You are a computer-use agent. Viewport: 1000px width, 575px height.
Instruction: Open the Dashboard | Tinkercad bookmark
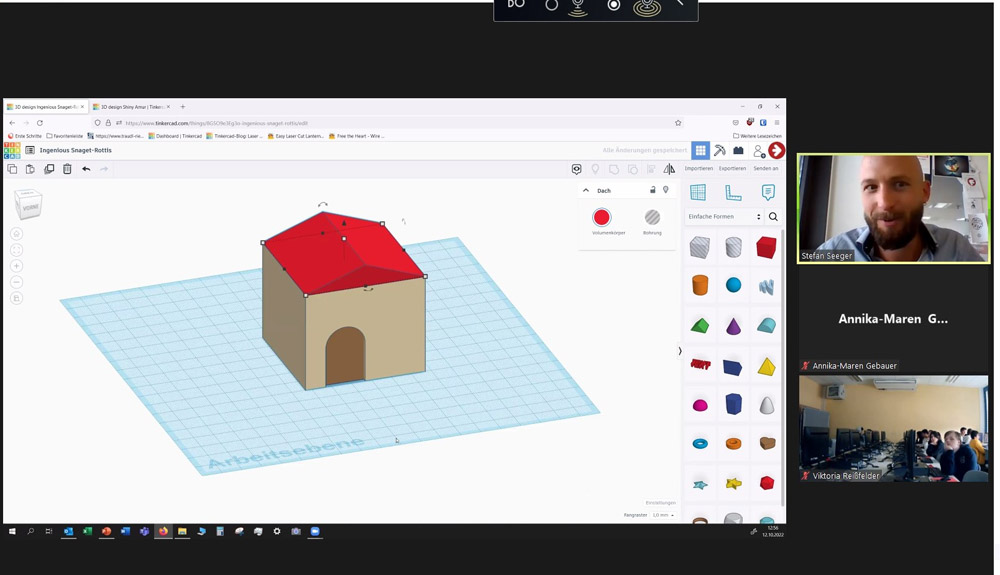pos(175,136)
